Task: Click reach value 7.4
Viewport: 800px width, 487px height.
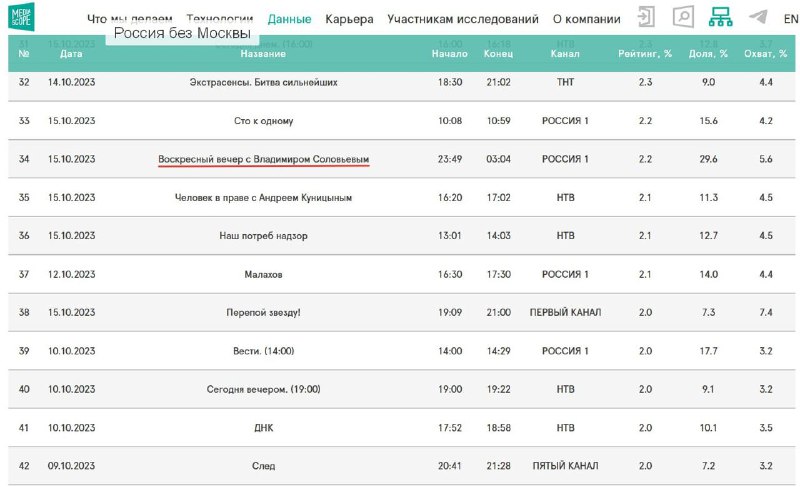Action: click(765, 313)
